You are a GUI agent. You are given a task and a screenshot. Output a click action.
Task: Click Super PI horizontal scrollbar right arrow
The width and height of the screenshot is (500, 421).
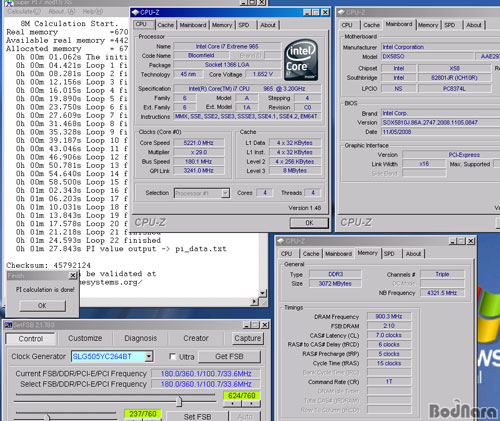255,301
